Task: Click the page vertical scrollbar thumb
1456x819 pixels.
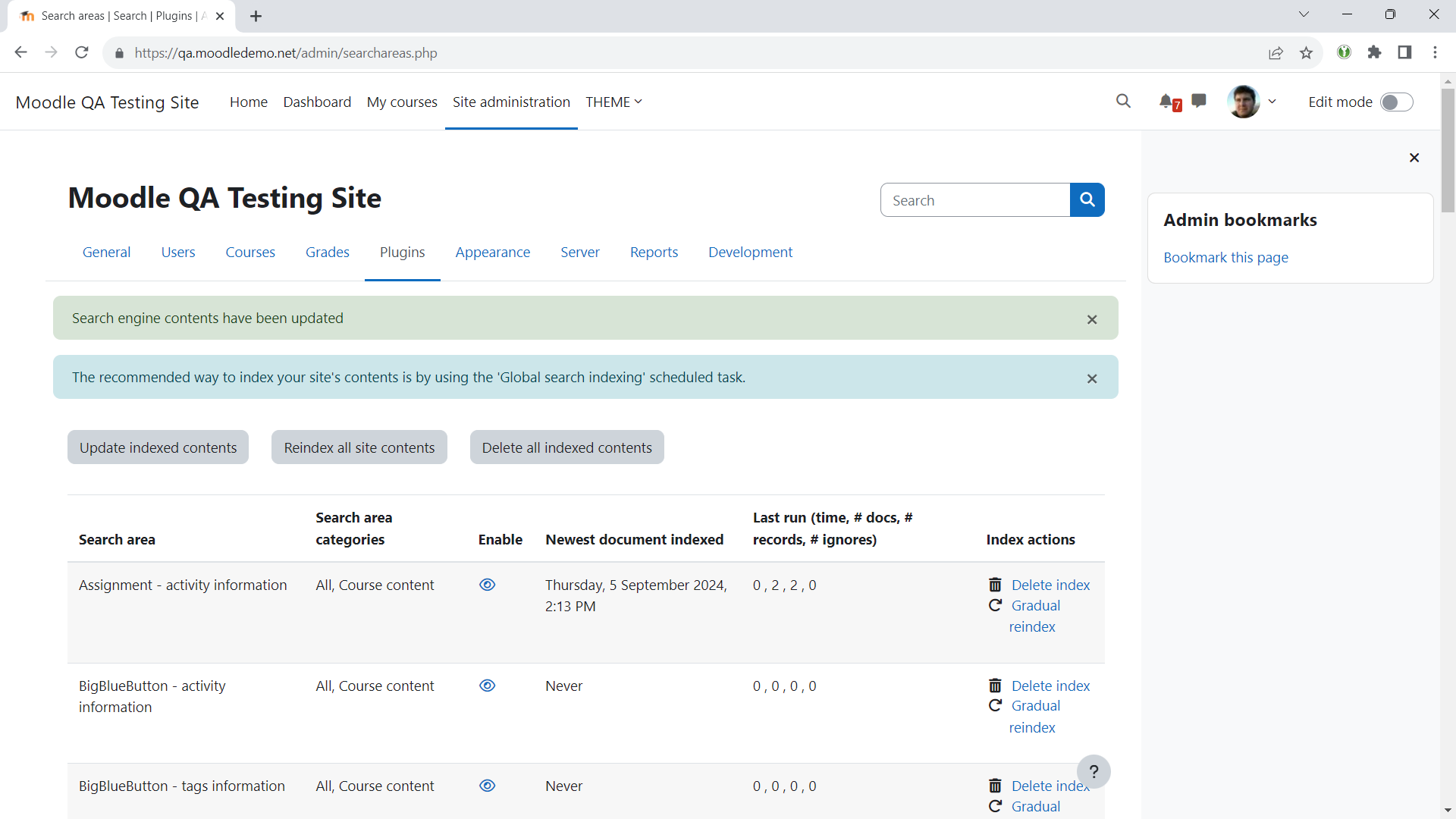Action: [1448, 149]
